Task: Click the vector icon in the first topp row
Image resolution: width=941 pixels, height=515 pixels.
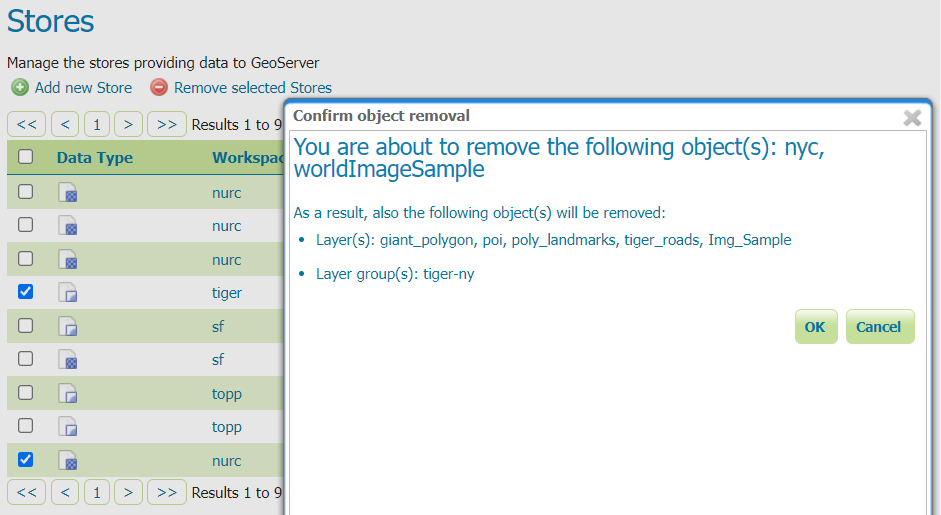Action: pos(68,394)
